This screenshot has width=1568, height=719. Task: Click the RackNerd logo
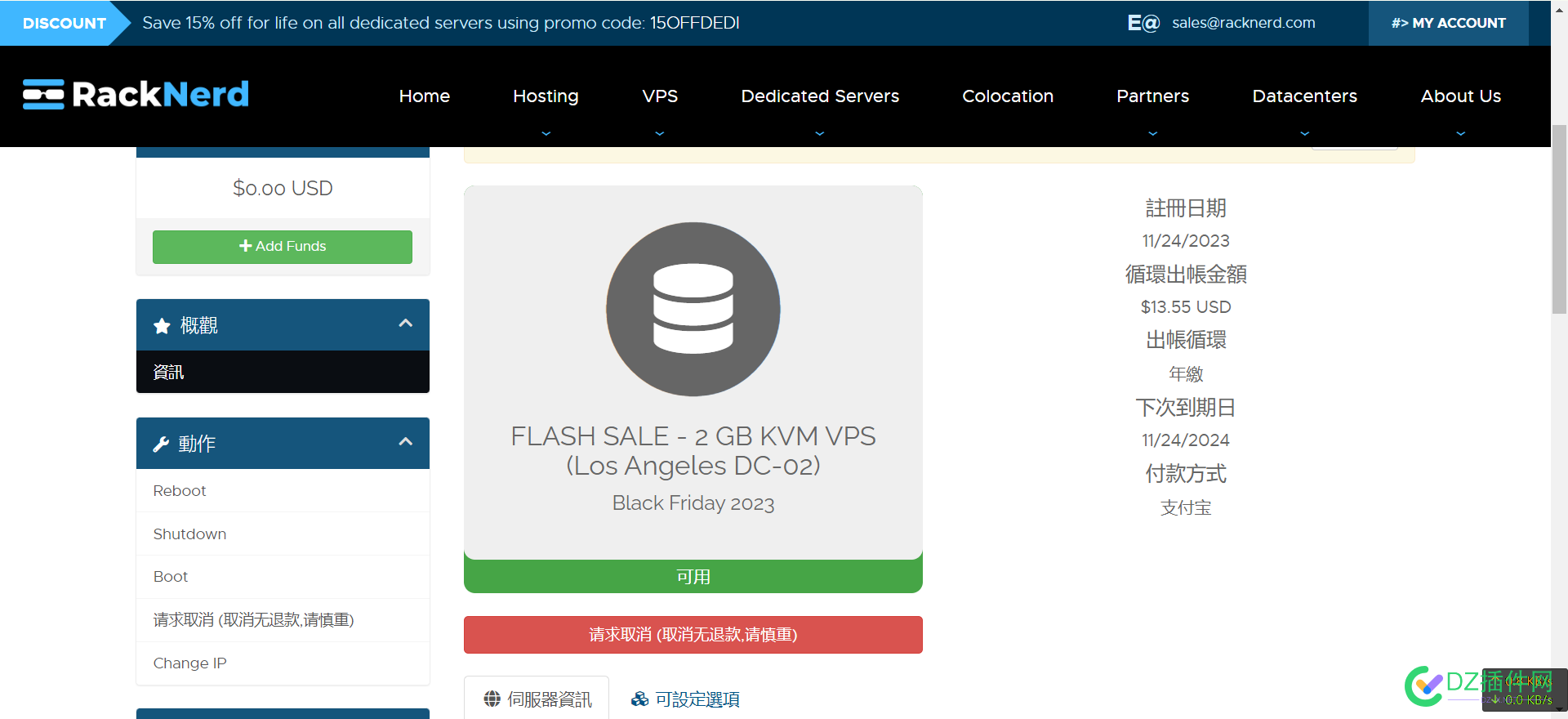[x=136, y=95]
